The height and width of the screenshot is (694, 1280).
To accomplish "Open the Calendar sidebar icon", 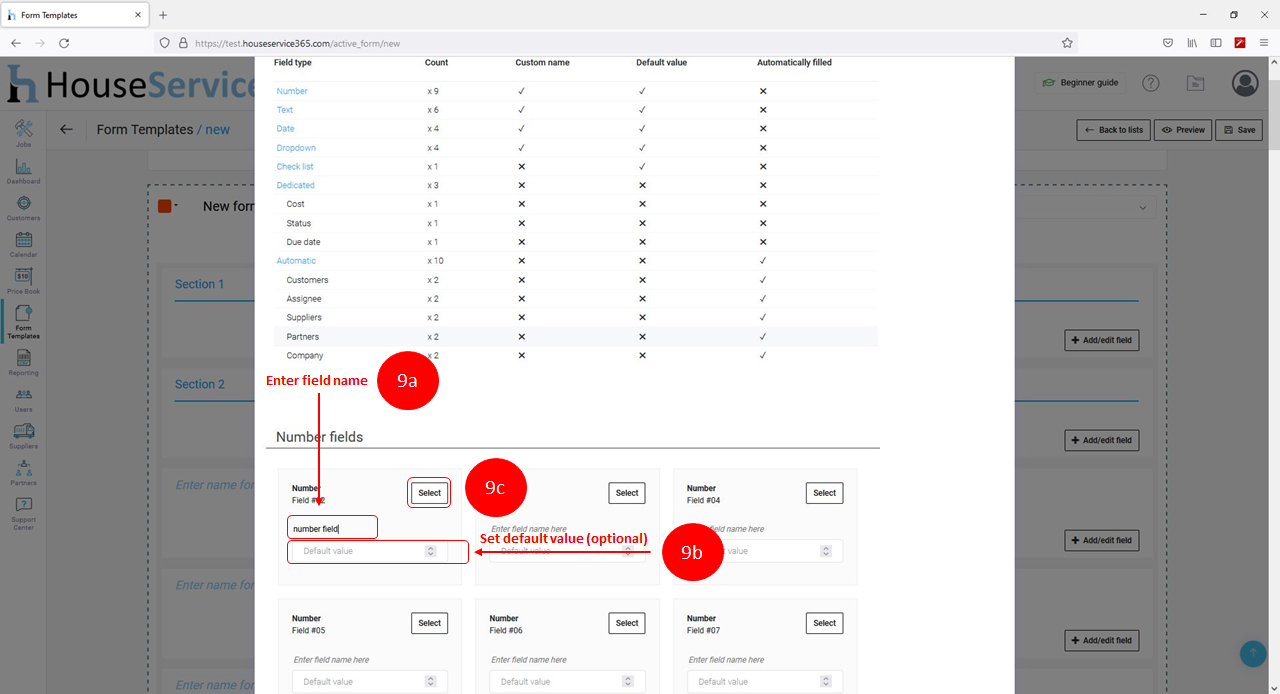I will [x=23, y=244].
